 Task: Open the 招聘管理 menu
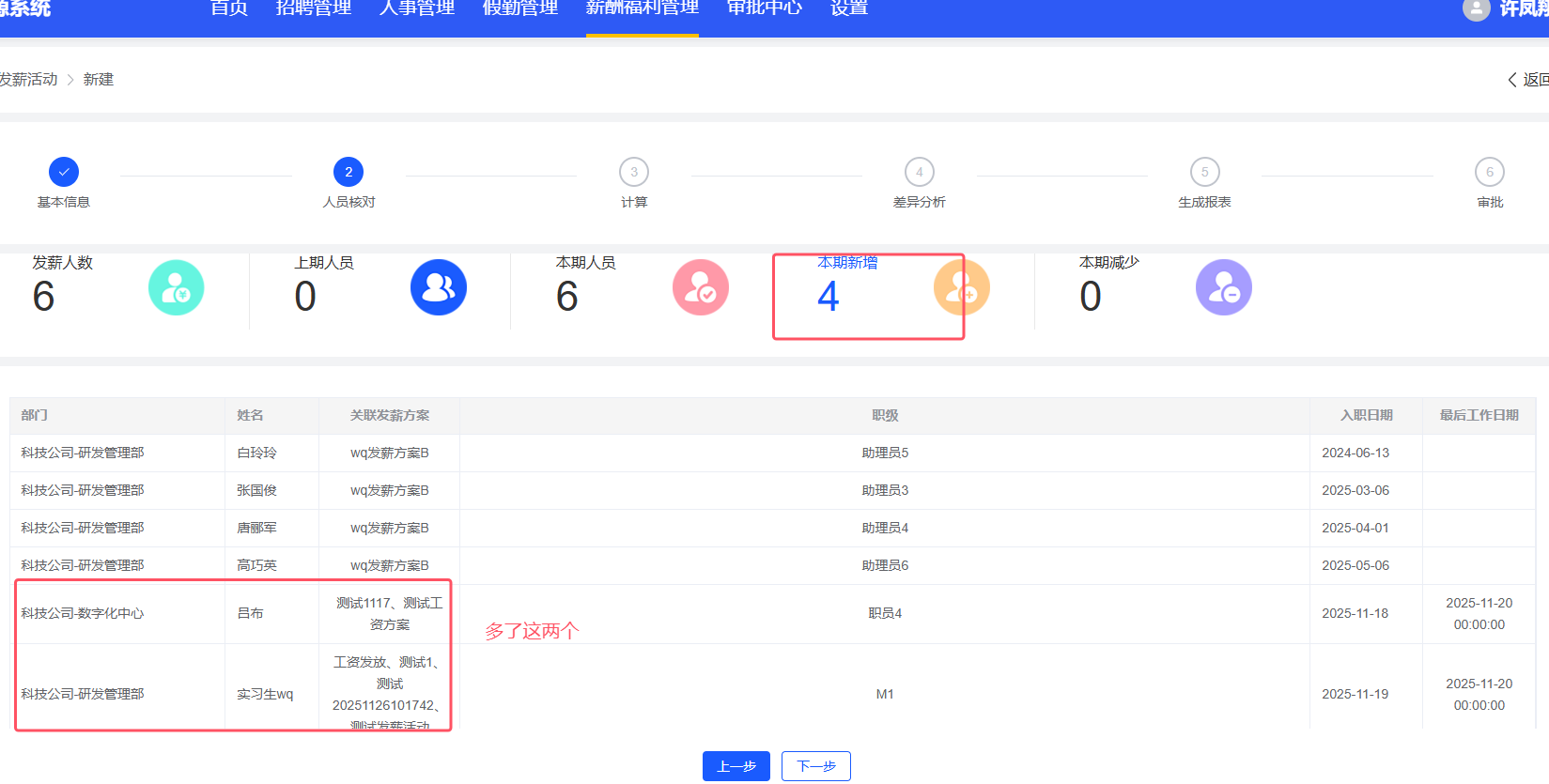pyautogui.click(x=314, y=8)
